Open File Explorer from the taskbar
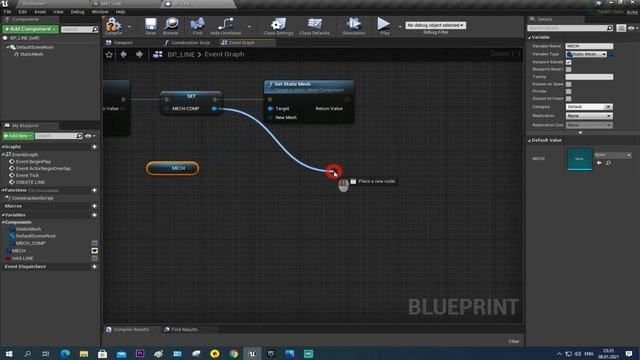Image resolution: width=640 pixels, height=360 pixels. pos(84,353)
